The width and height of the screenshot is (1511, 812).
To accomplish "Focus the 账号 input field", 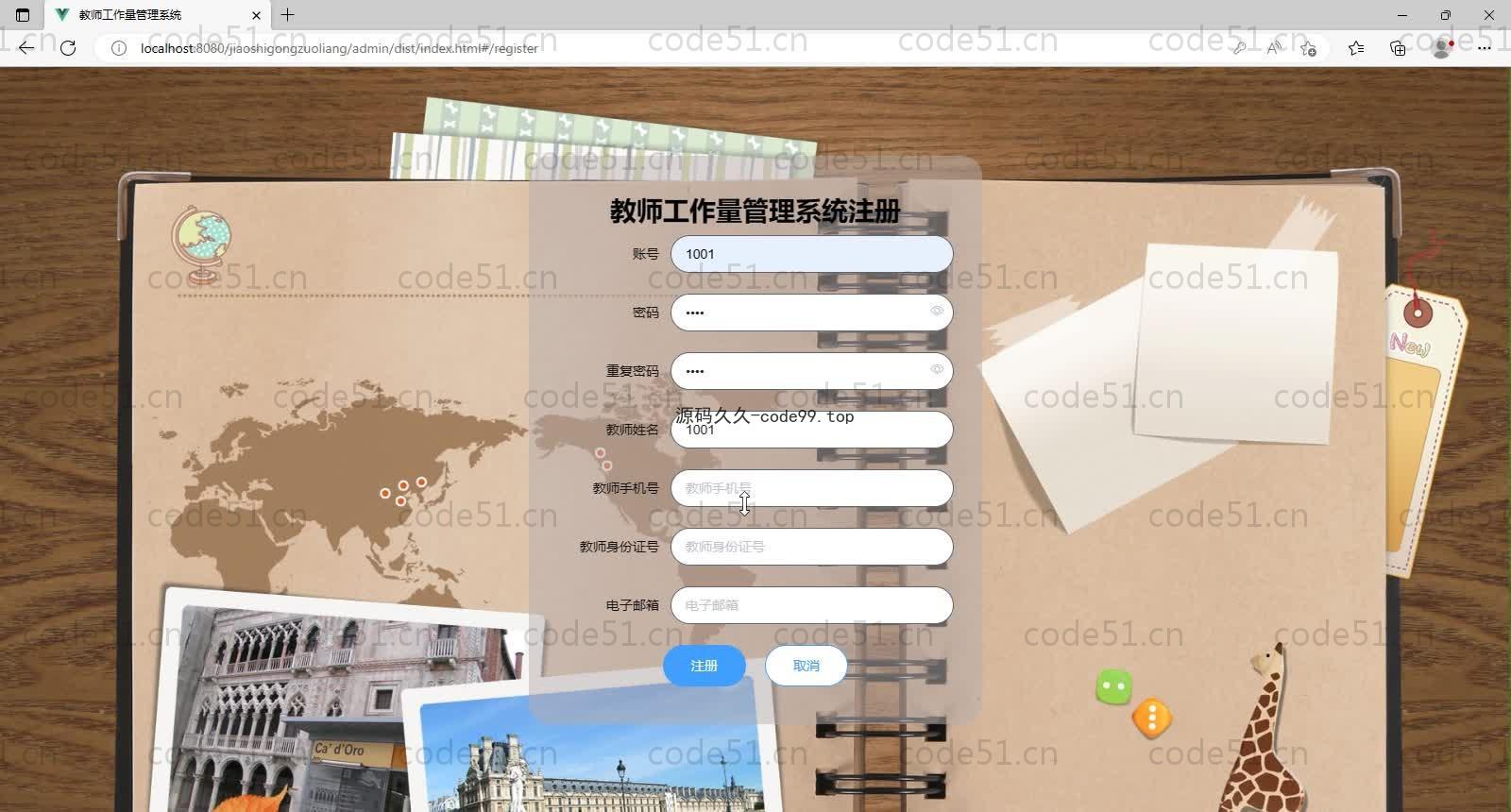I will (x=812, y=254).
